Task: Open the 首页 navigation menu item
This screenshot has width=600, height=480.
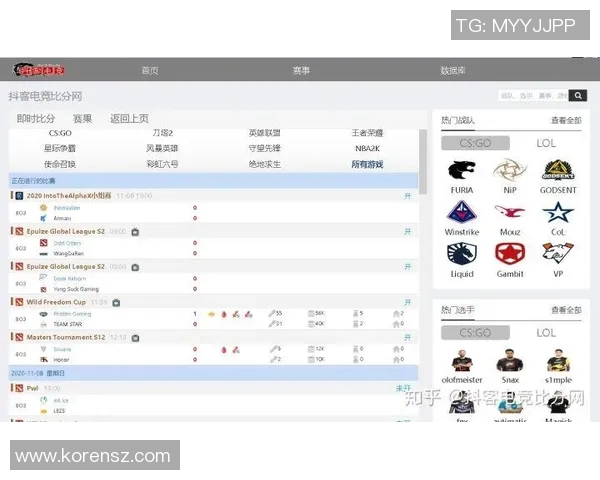Action: coord(150,71)
